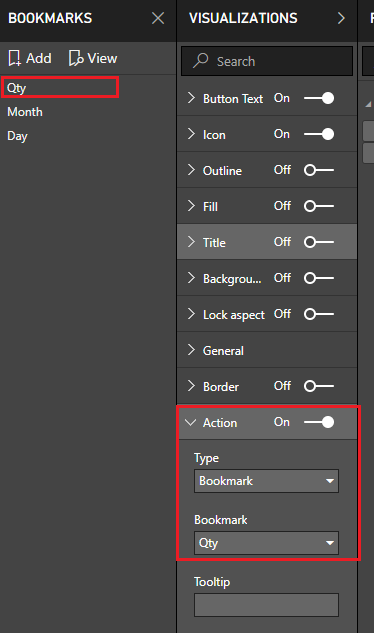Screen dimensions: 374x633
Task: Expand the Title section
Action: pos(191,242)
